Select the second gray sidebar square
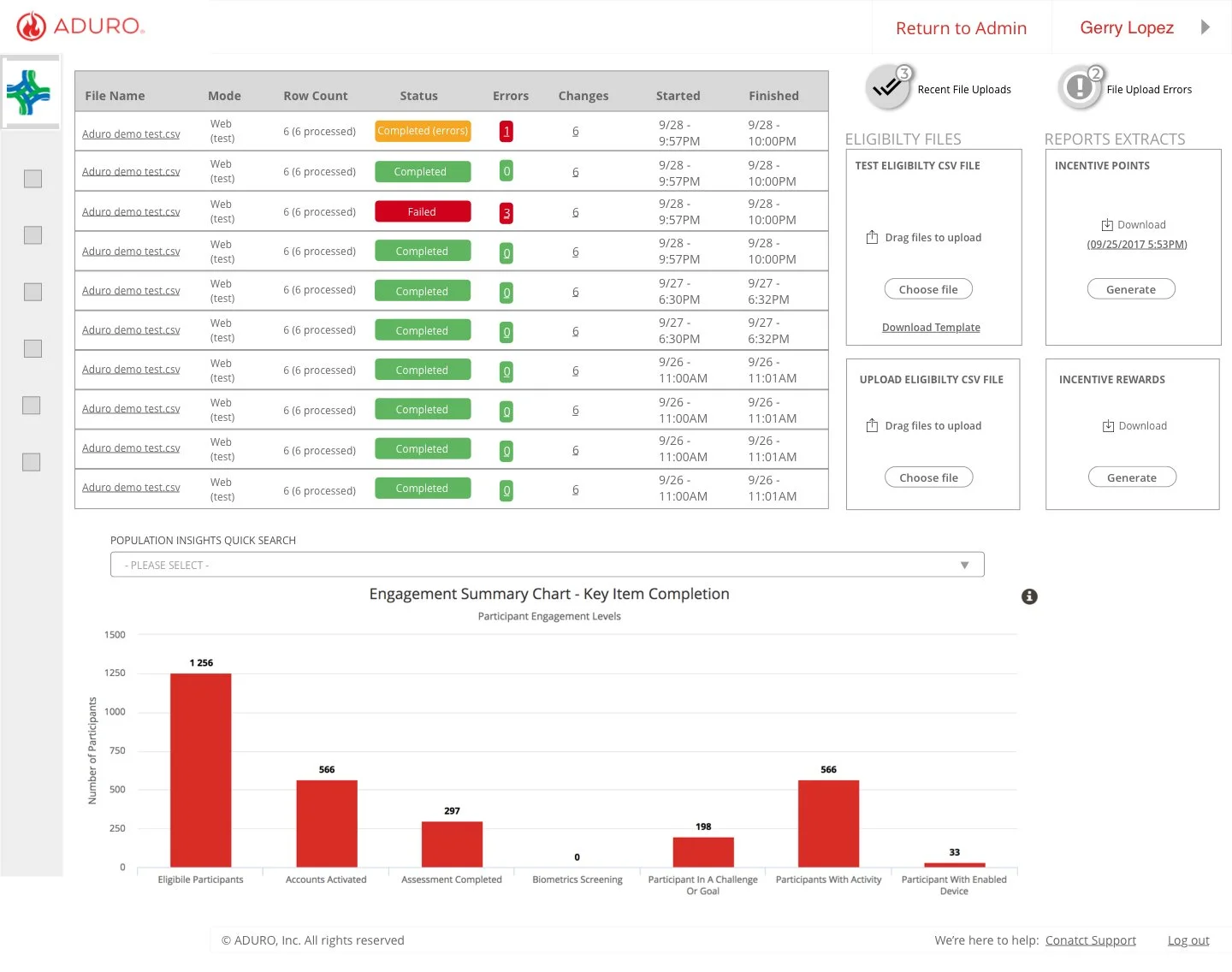 33,235
